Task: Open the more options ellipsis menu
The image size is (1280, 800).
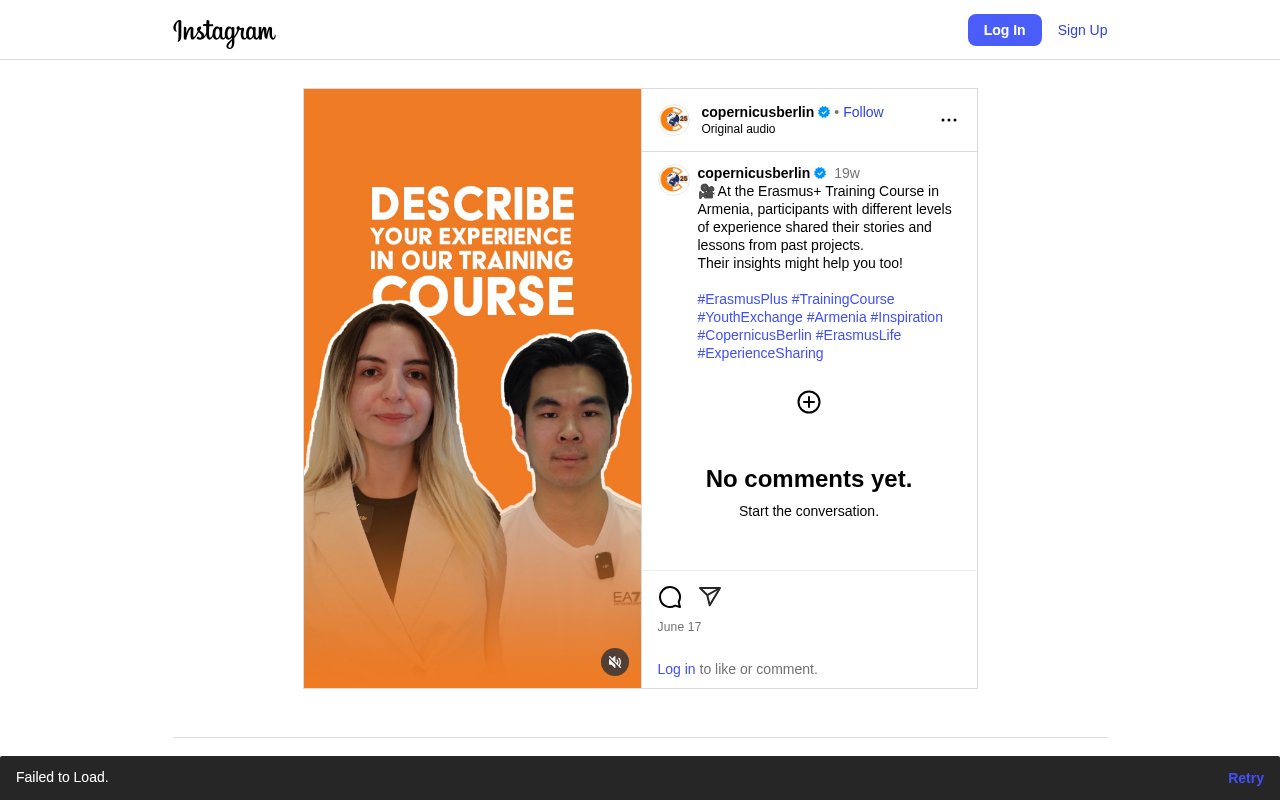Action: coord(948,120)
